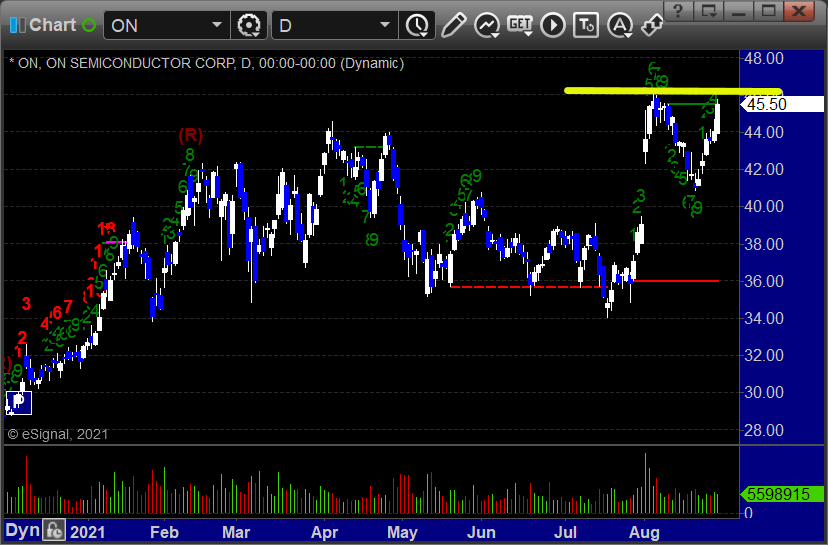Image resolution: width=828 pixels, height=545 pixels.
Task: Expand the symbol dropdown arrow
Action: 217,25
